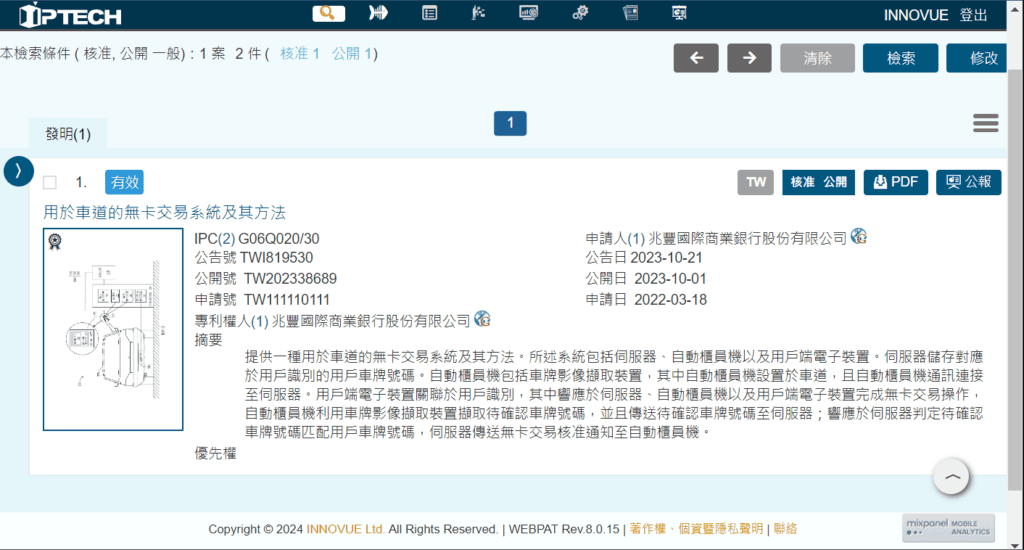Go to the next record with right arrow
This screenshot has height=550, width=1024.
[x=749, y=58]
